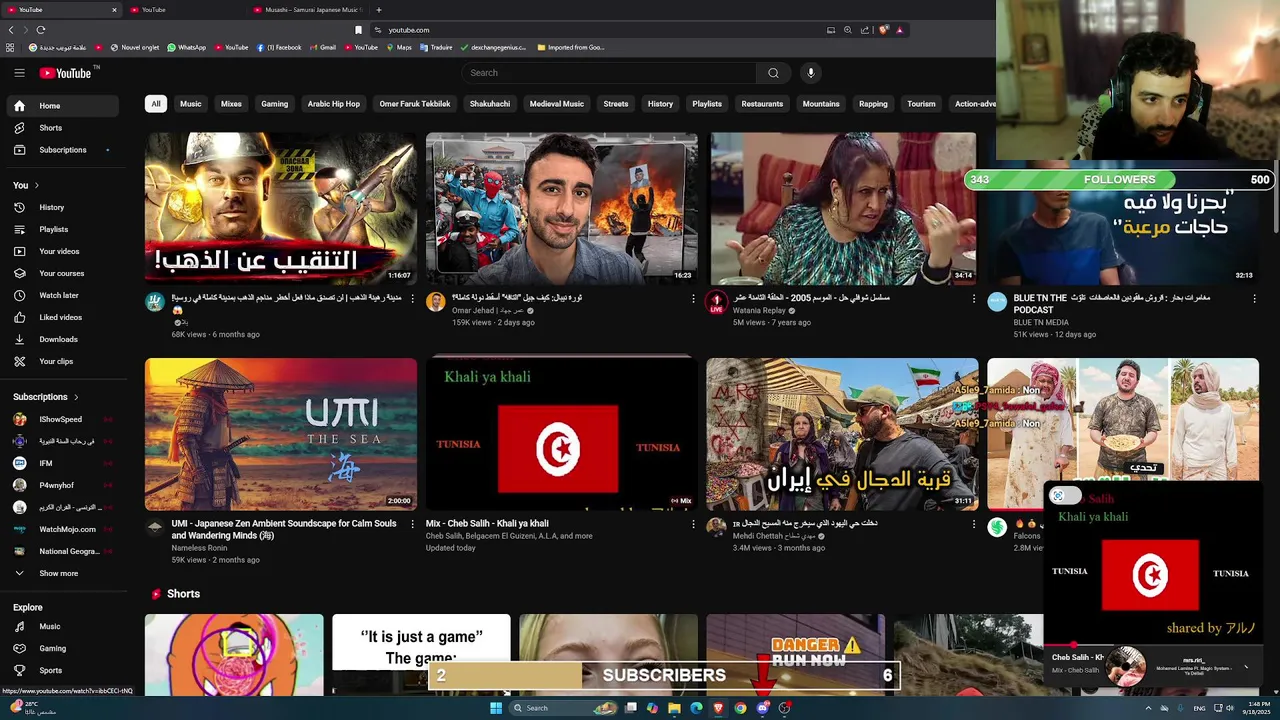Open the Cheb Salih Khali ya khali mix thumbnail
Screen dimensions: 1280x720
(x=562, y=434)
